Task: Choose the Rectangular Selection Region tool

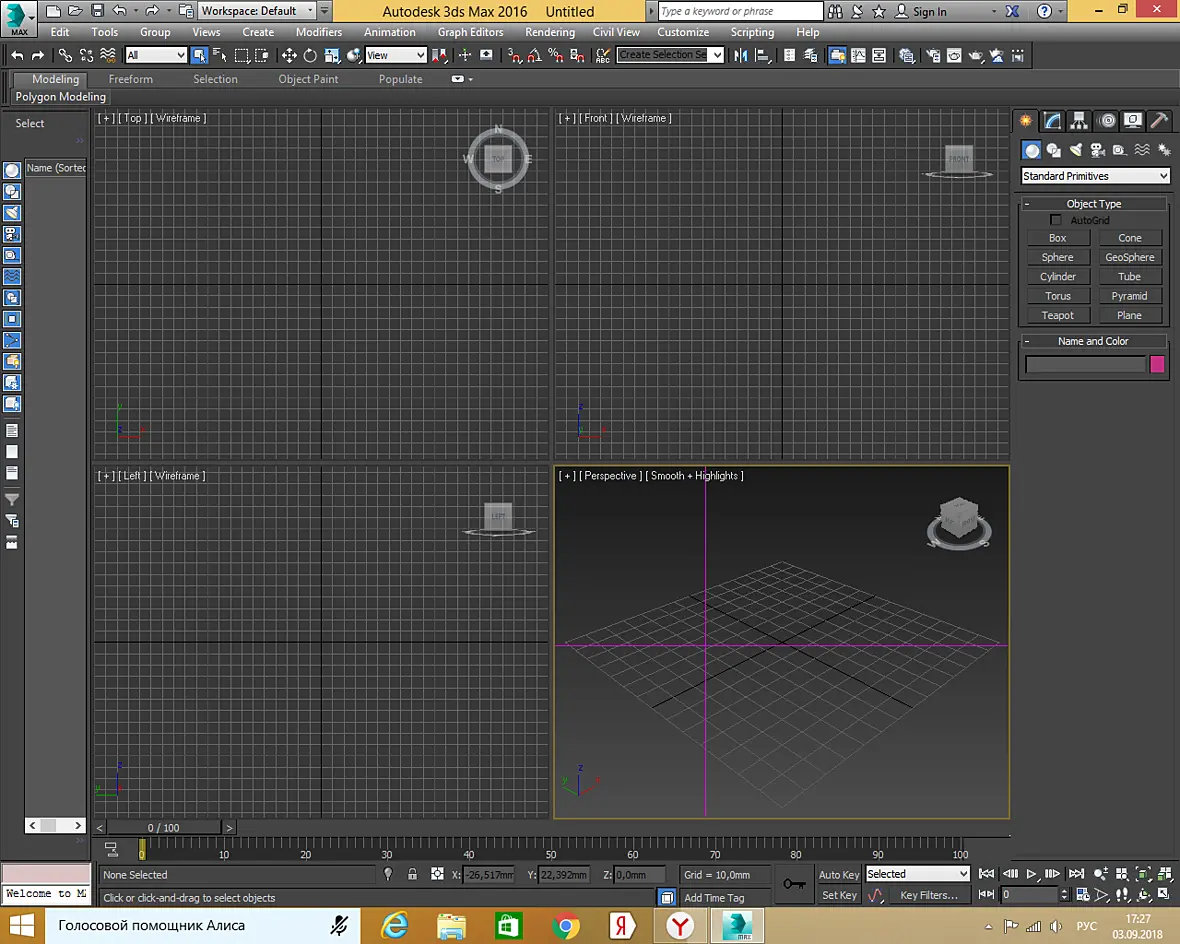Action: click(x=242, y=56)
